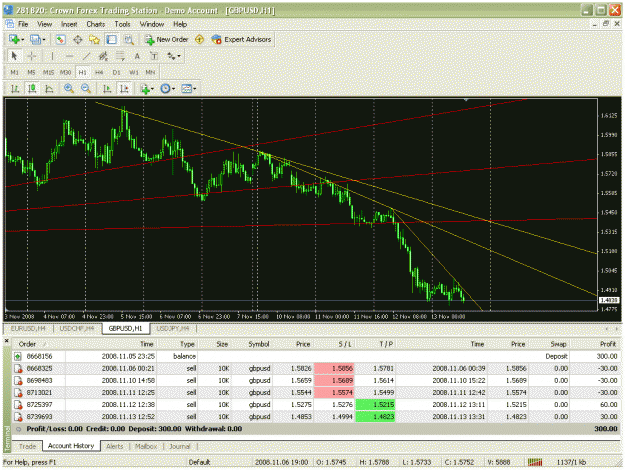Switch to the MN timeframe
The height and width of the screenshot is (470, 625).
[x=150, y=72]
